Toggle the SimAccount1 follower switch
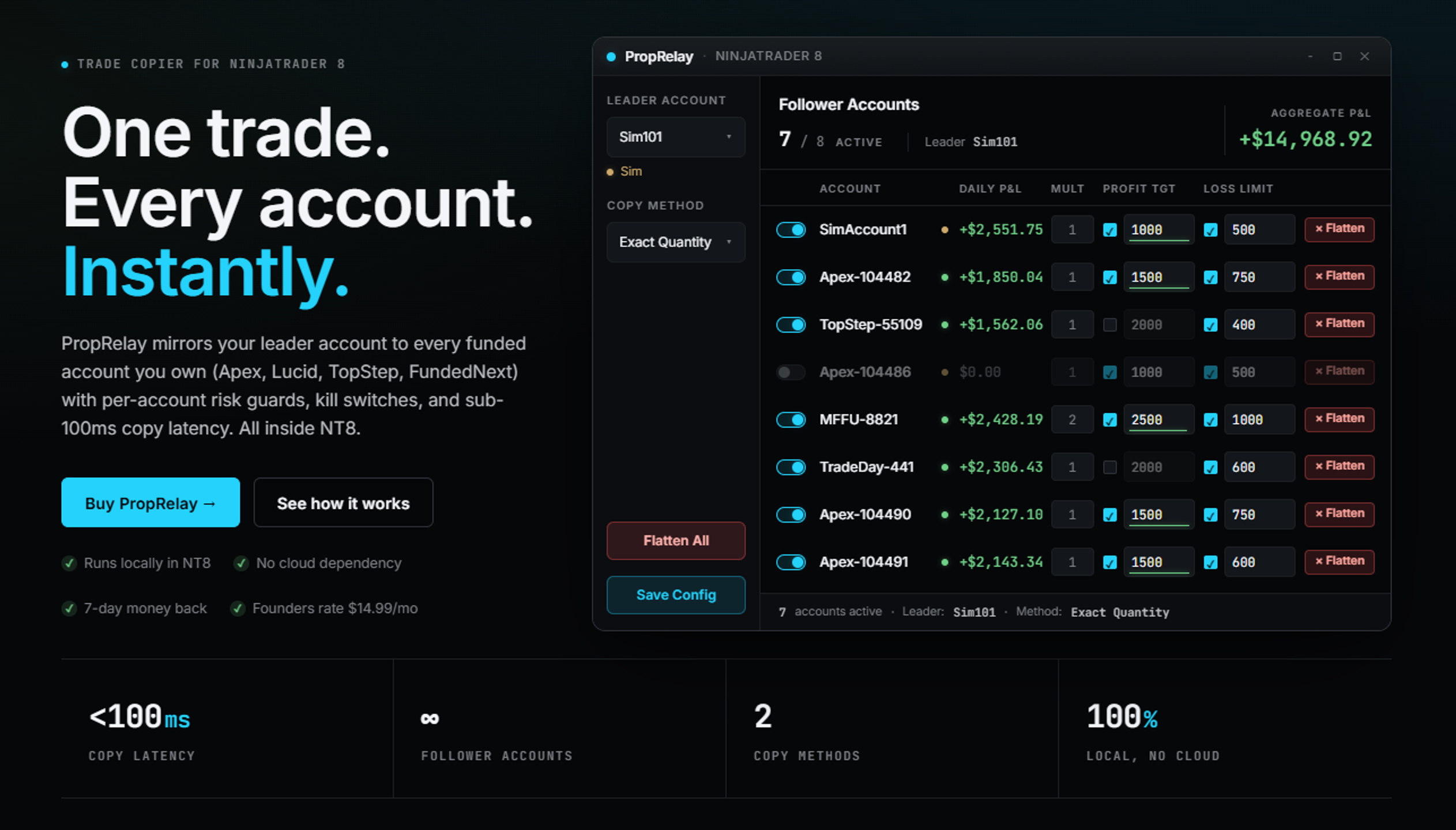1456x830 pixels. (791, 230)
